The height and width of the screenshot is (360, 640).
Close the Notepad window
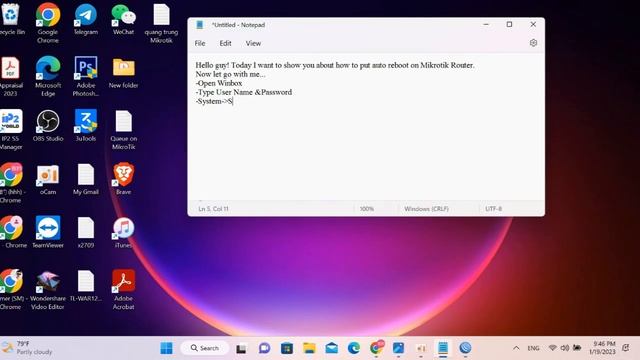[x=533, y=24]
